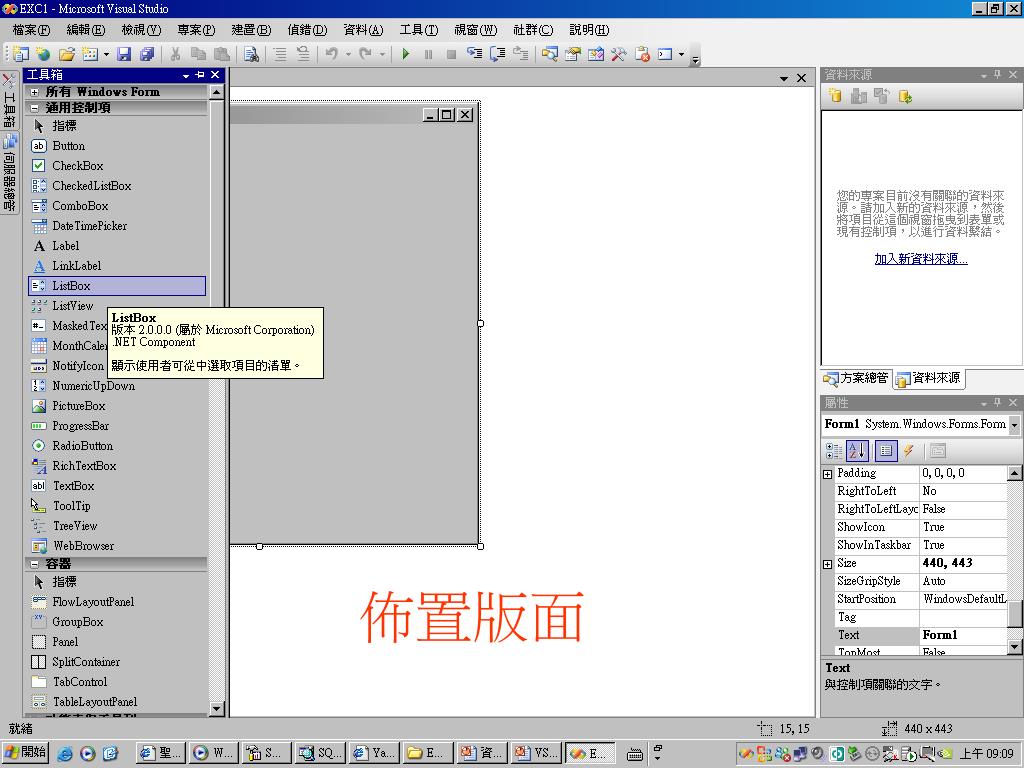
Task: Open New Item toolbar dropdown arrow
Action: (106, 55)
